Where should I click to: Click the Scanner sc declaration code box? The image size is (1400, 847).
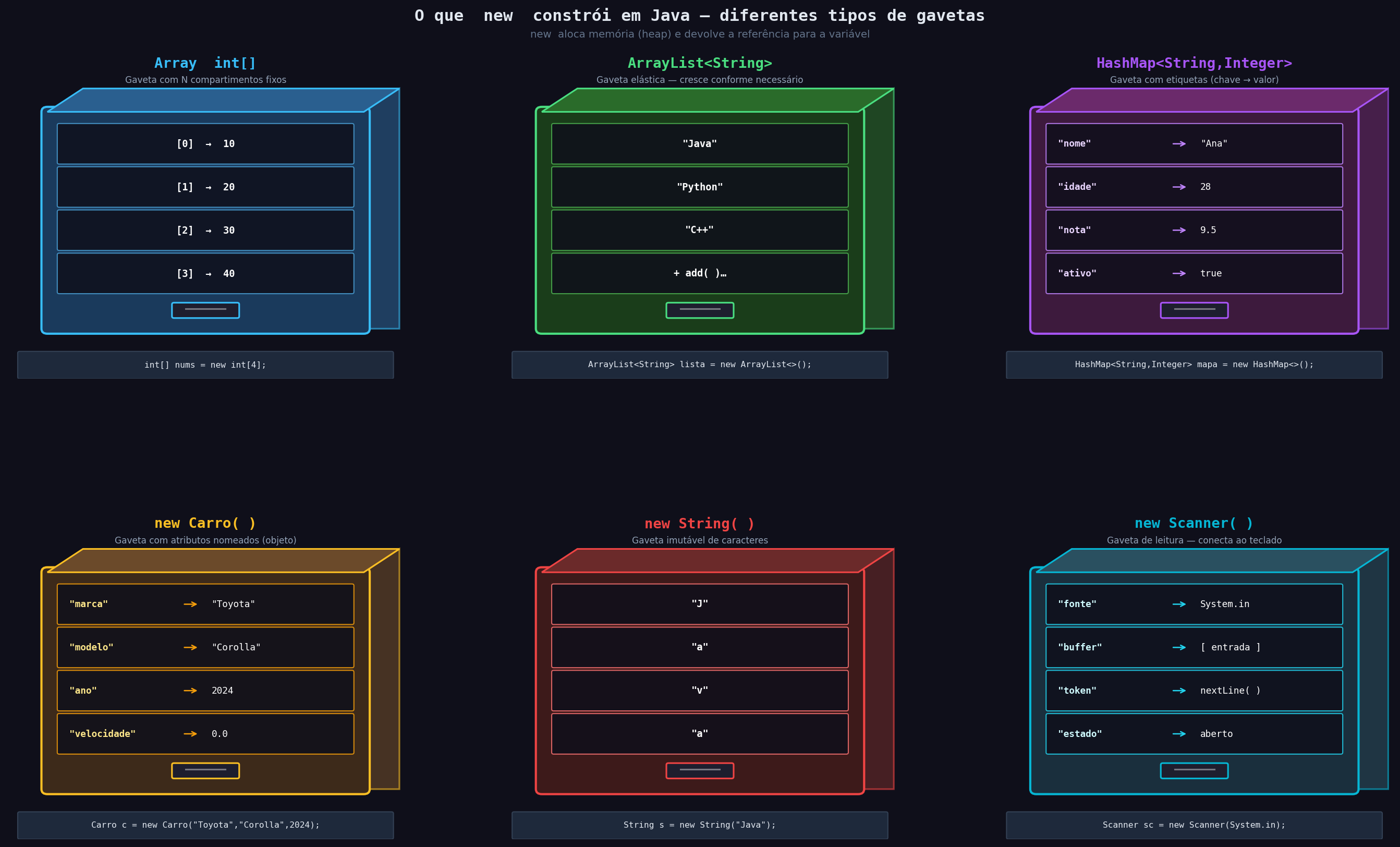(1194, 826)
